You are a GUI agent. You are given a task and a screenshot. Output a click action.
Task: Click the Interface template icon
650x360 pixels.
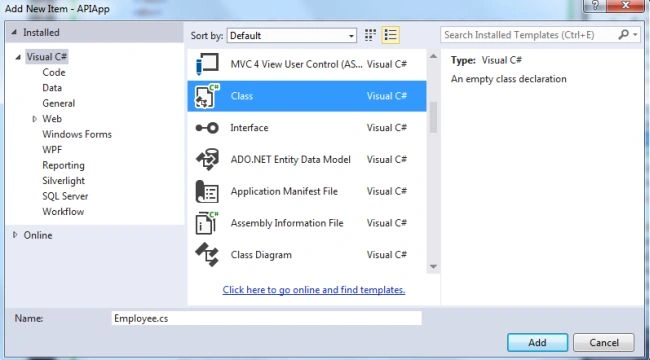point(207,128)
